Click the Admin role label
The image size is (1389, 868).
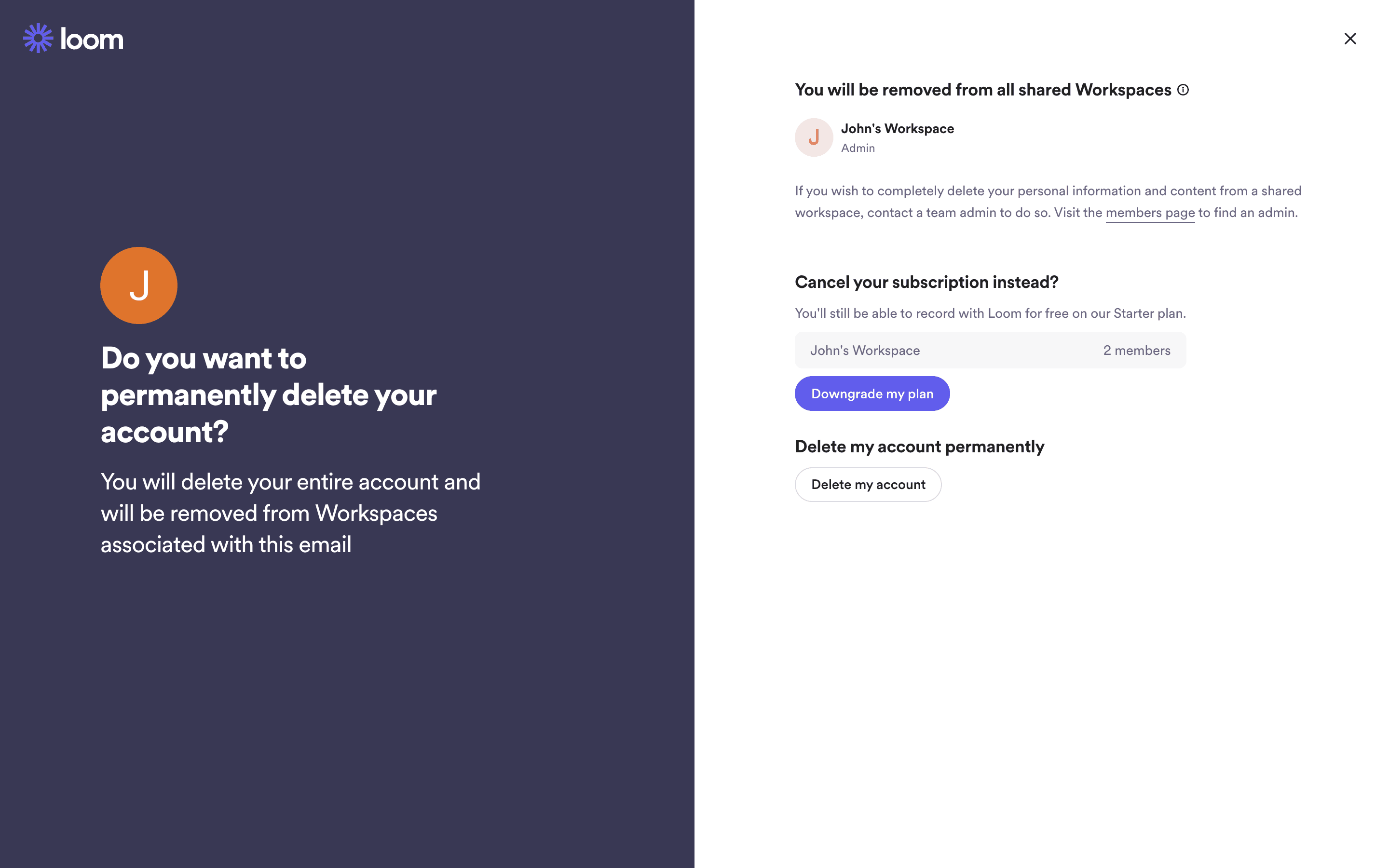click(858, 148)
